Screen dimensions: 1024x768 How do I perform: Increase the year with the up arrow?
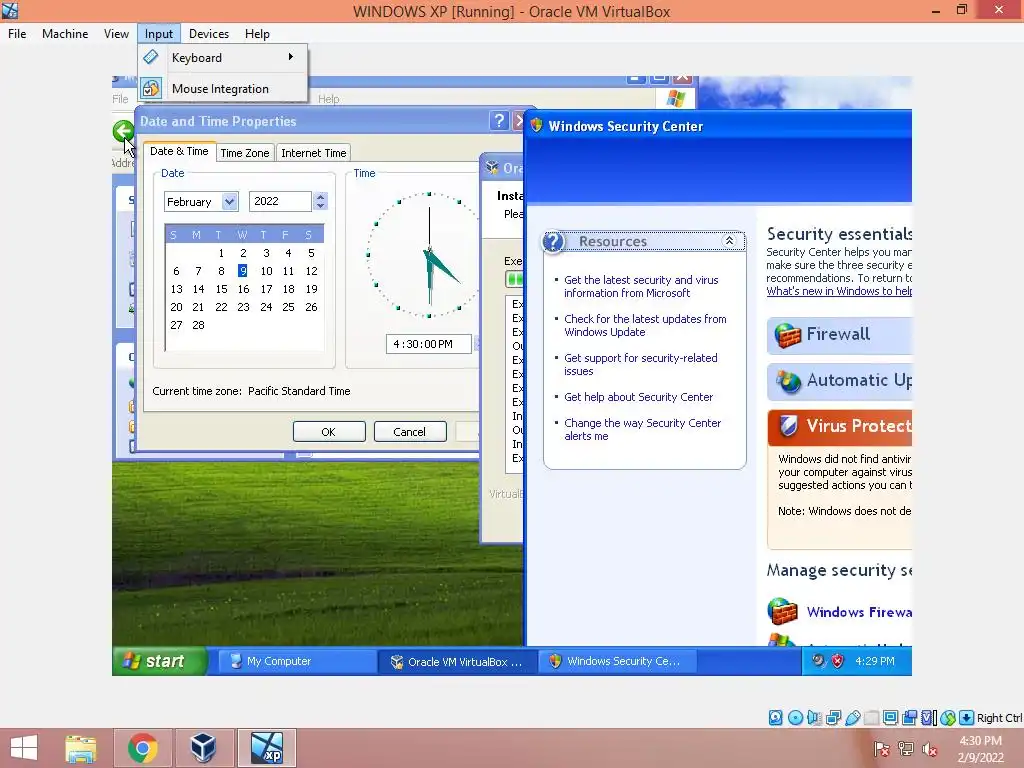point(320,197)
